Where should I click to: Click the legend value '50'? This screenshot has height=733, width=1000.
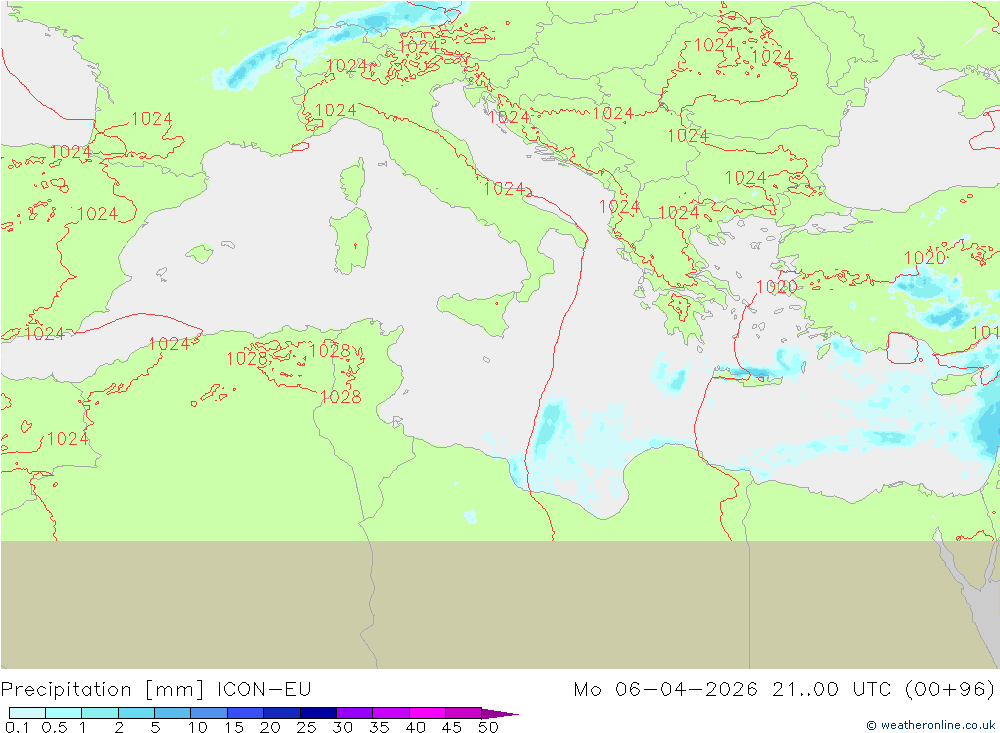pyautogui.click(x=488, y=727)
